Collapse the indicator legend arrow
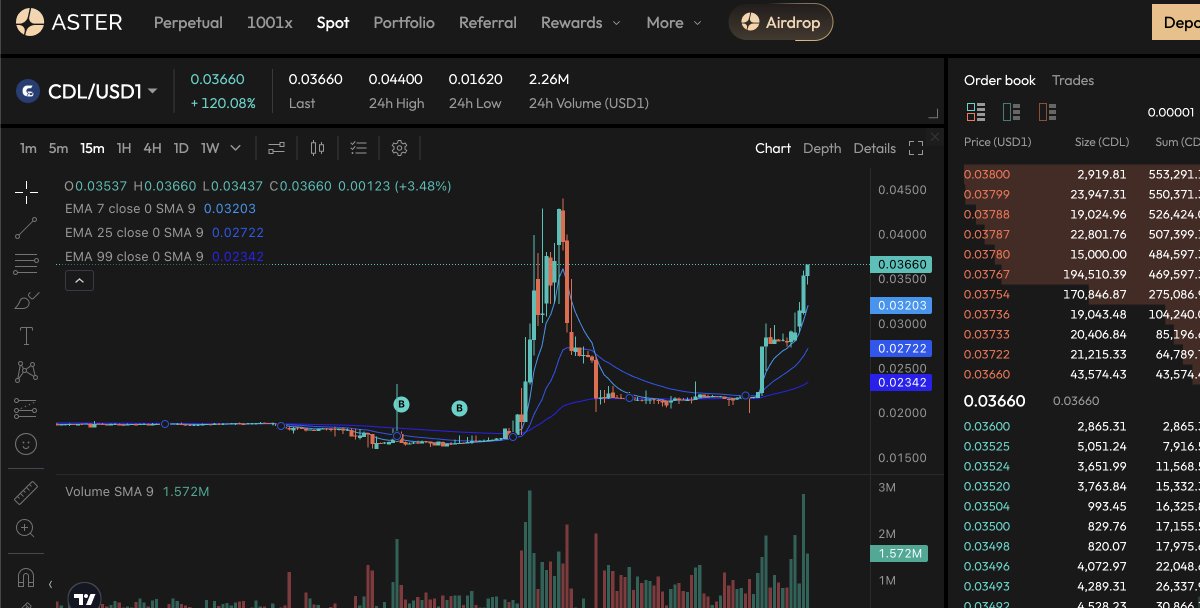Image resolution: width=1200 pixels, height=608 pixels. tap(79, 281)
